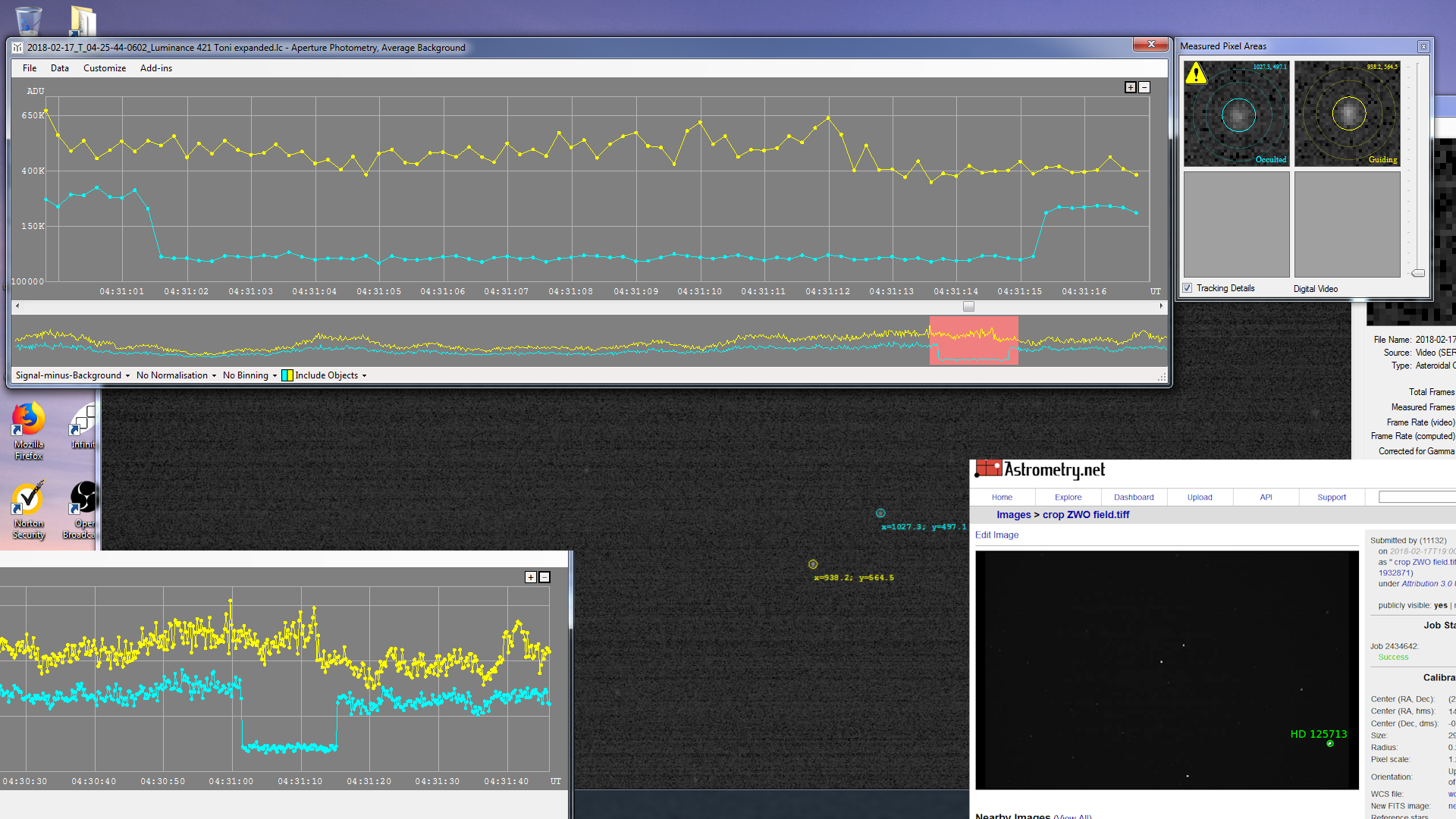Click the annotated HD 125713 star image

(x=1166, y=670)
